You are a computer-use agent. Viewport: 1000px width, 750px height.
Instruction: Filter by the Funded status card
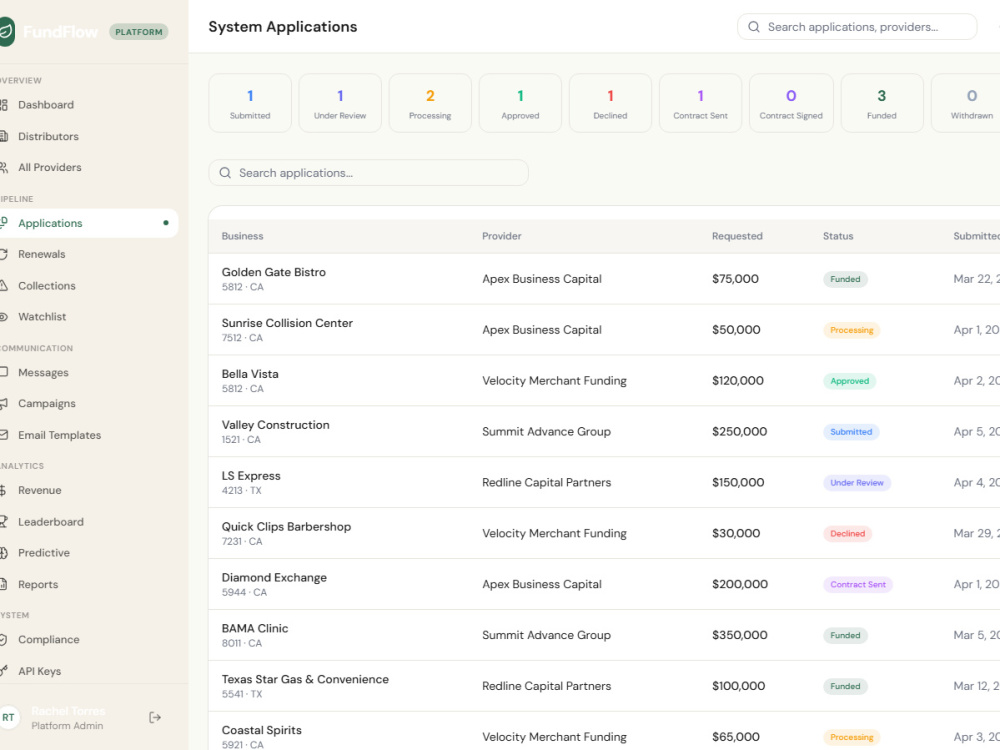[x=882, y=103]
